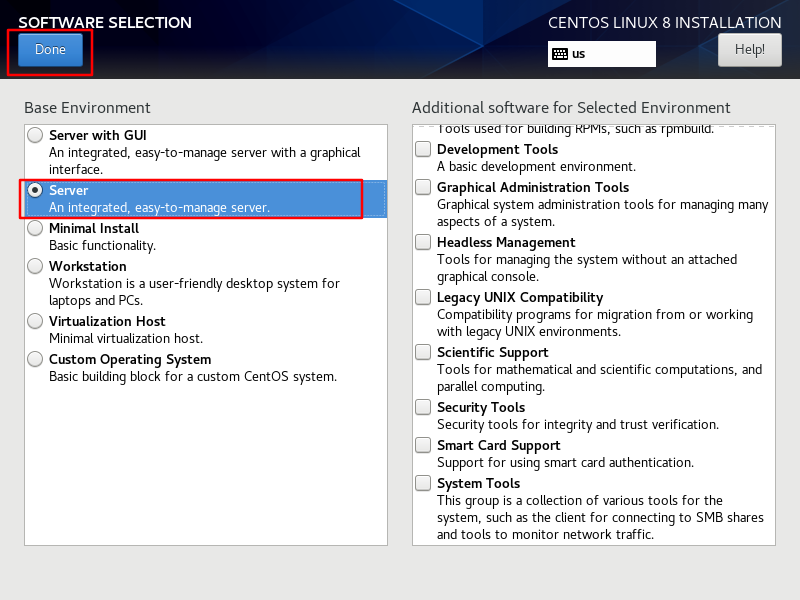Enable the Smart Card Support checkbox
The image size is (800, 600).
click(x=423, y=445)
